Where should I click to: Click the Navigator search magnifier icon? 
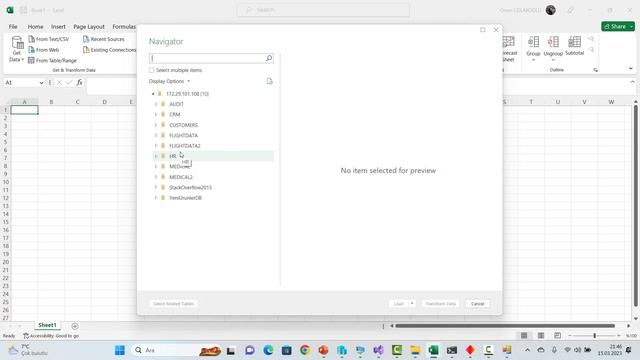pos(269,58)
